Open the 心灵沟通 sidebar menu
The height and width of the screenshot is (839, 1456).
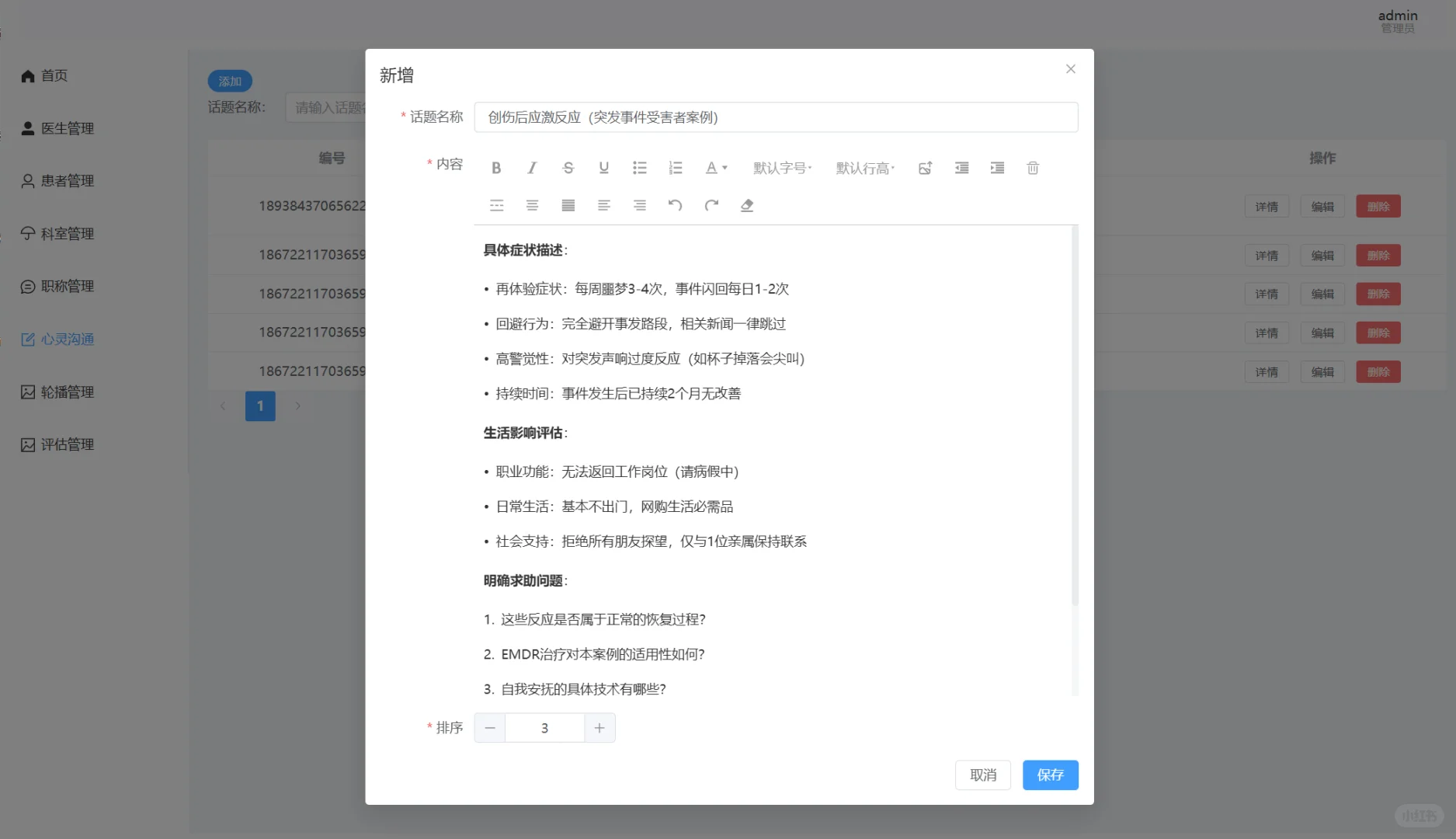pos(68,339)
